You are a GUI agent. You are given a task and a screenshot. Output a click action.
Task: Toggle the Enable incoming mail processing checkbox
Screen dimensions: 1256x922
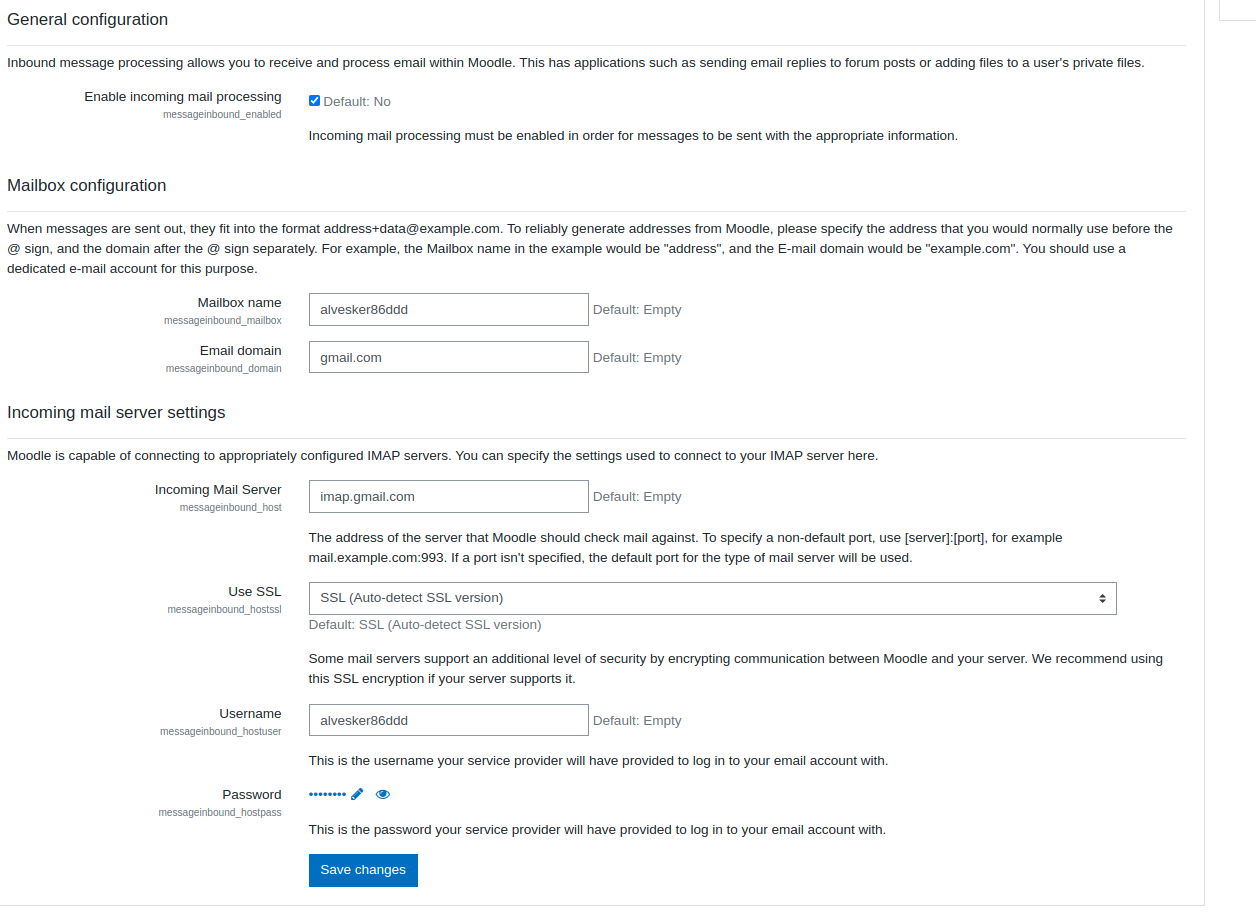pos(314,101)
